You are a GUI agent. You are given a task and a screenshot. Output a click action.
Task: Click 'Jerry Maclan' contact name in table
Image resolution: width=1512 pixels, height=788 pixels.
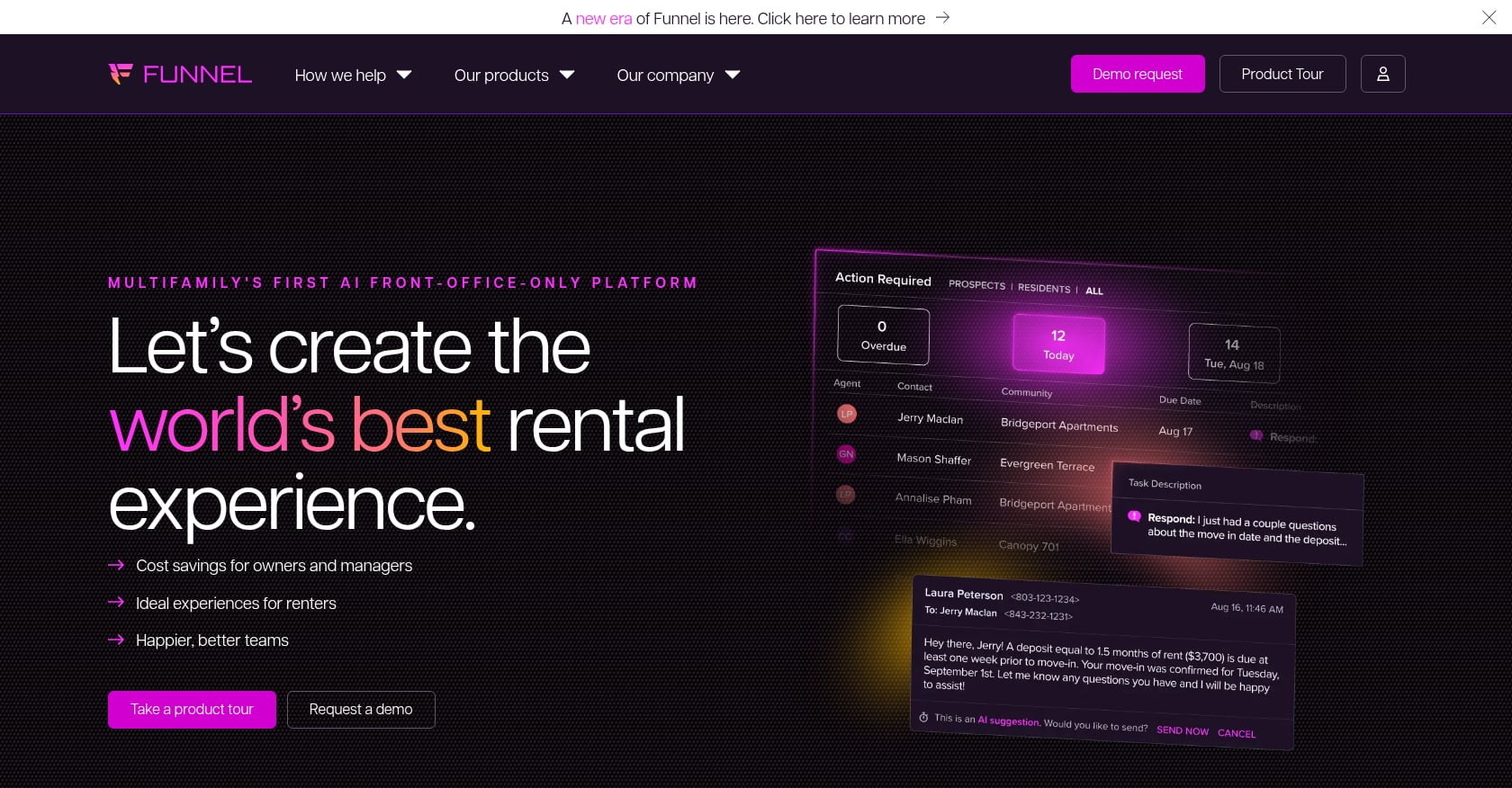930,418
